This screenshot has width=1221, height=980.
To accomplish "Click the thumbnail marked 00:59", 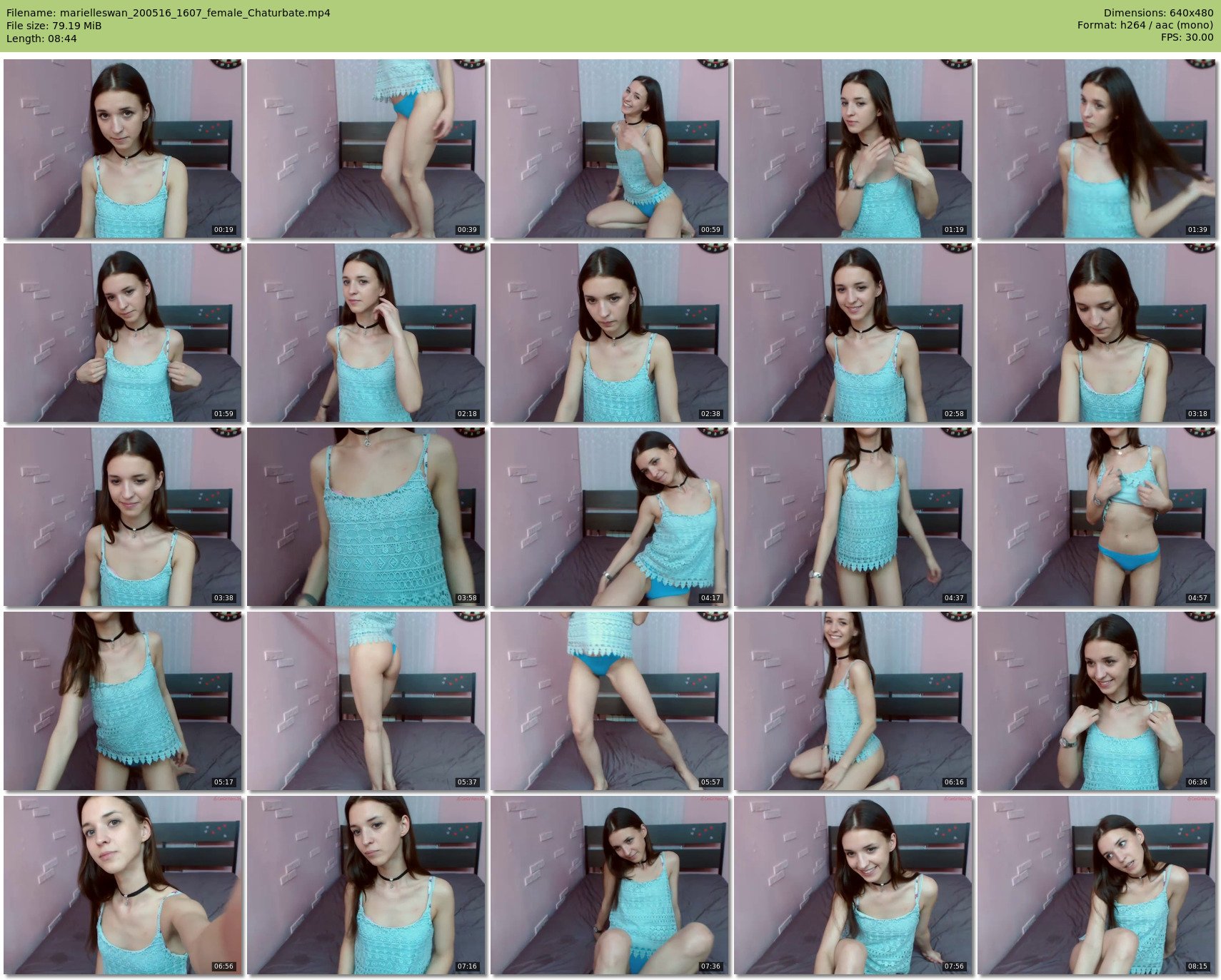I will 610,148.
